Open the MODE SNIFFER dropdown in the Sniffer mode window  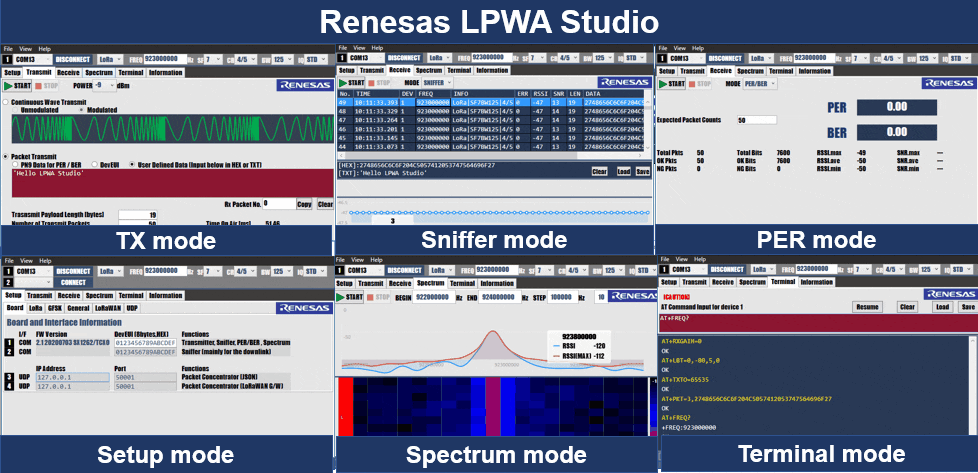[x=437, y=82]
